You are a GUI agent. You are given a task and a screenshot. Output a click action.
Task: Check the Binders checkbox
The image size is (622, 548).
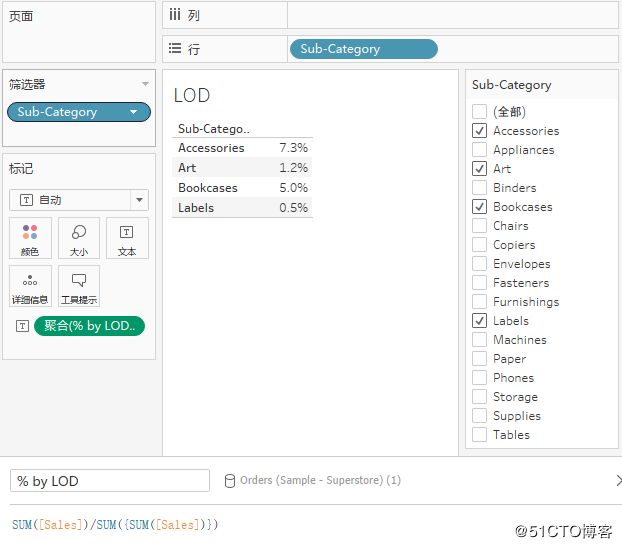coord(479,187)
